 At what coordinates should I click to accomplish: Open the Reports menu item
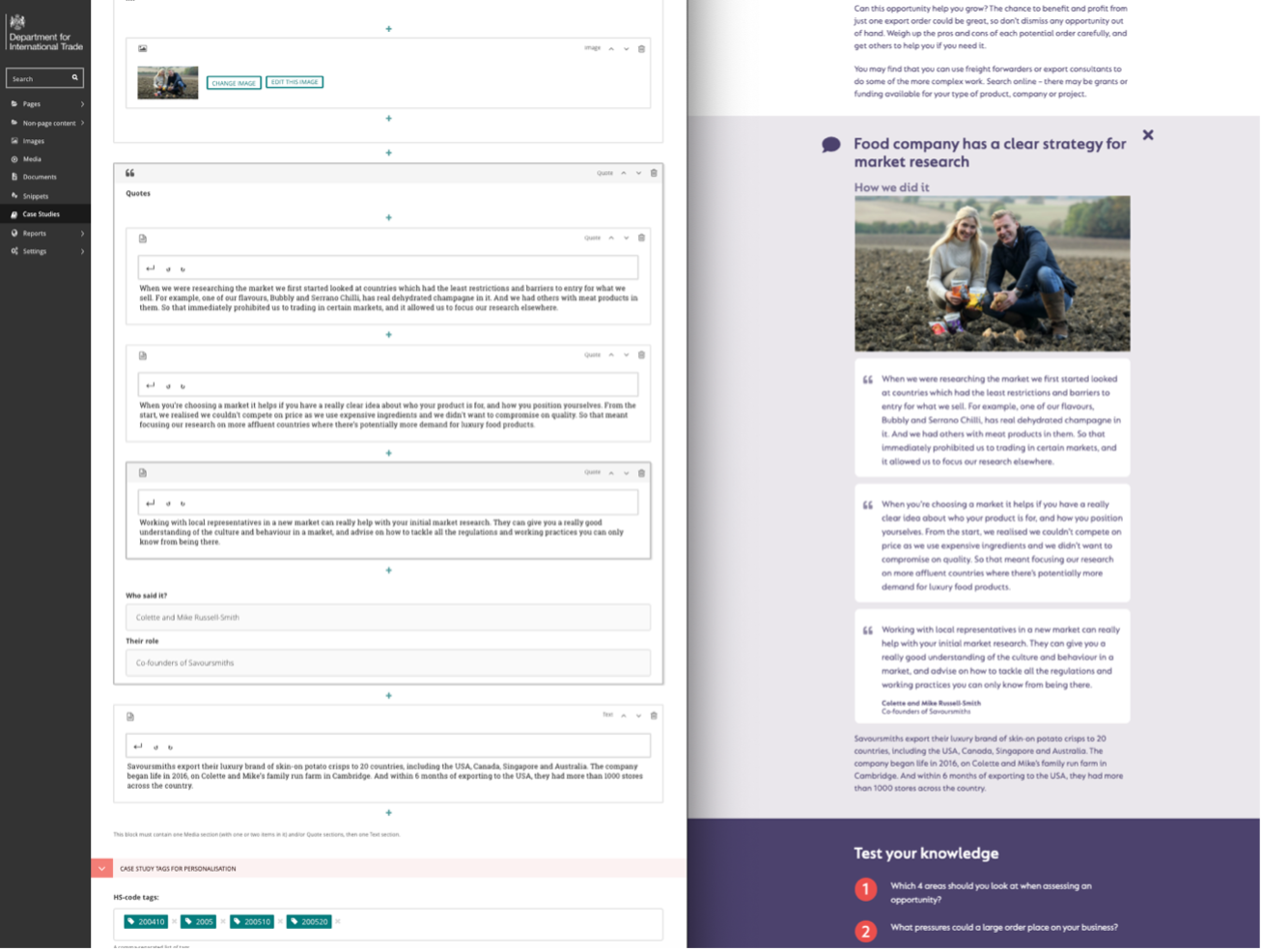pos(34,233)
